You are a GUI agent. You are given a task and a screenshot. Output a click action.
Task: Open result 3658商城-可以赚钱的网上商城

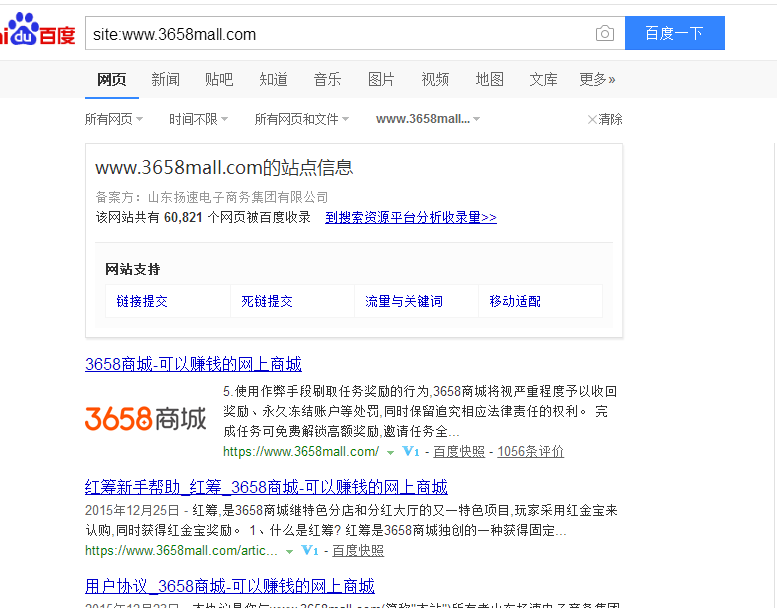pyautogui.click(x=193, y=364)
